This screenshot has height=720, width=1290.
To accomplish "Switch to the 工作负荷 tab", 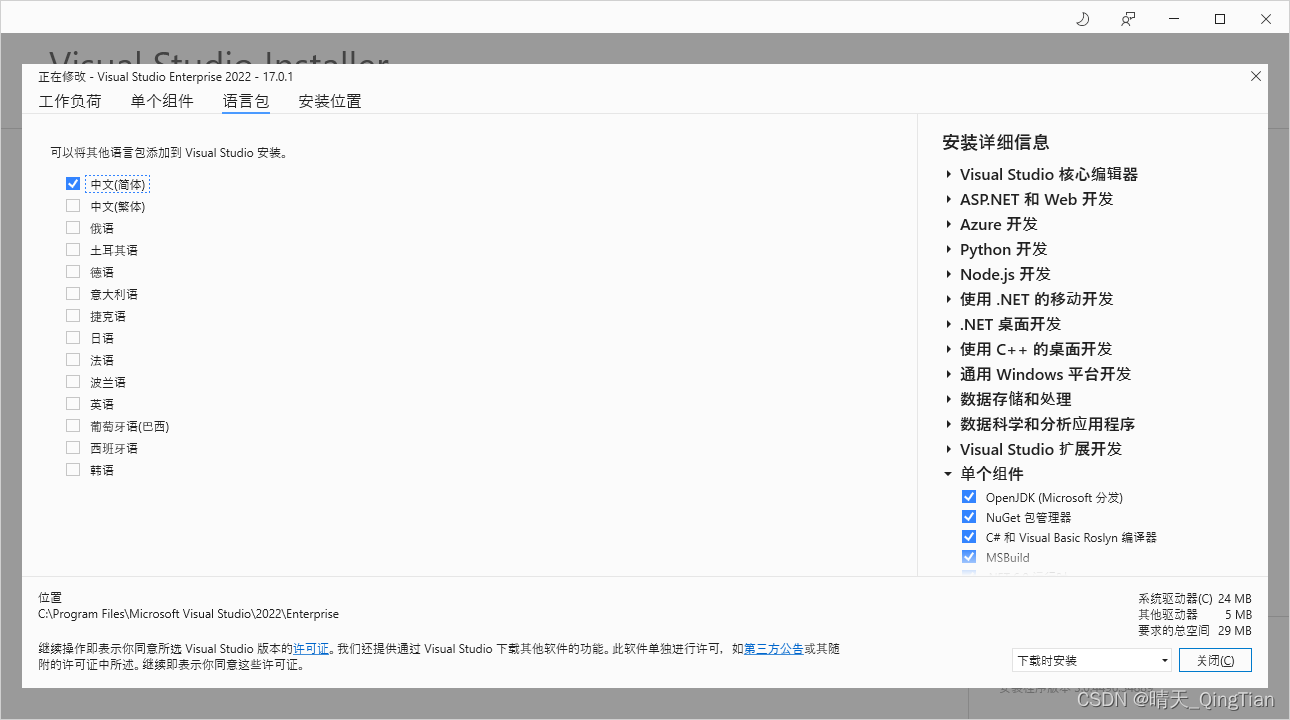I will (70, 101).
